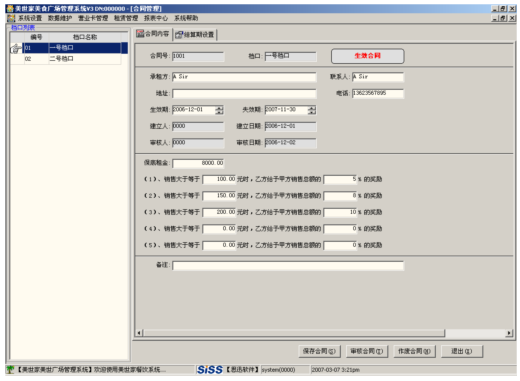
Task: Click the 合同号 field showing 1001
Action: [198, 56]
